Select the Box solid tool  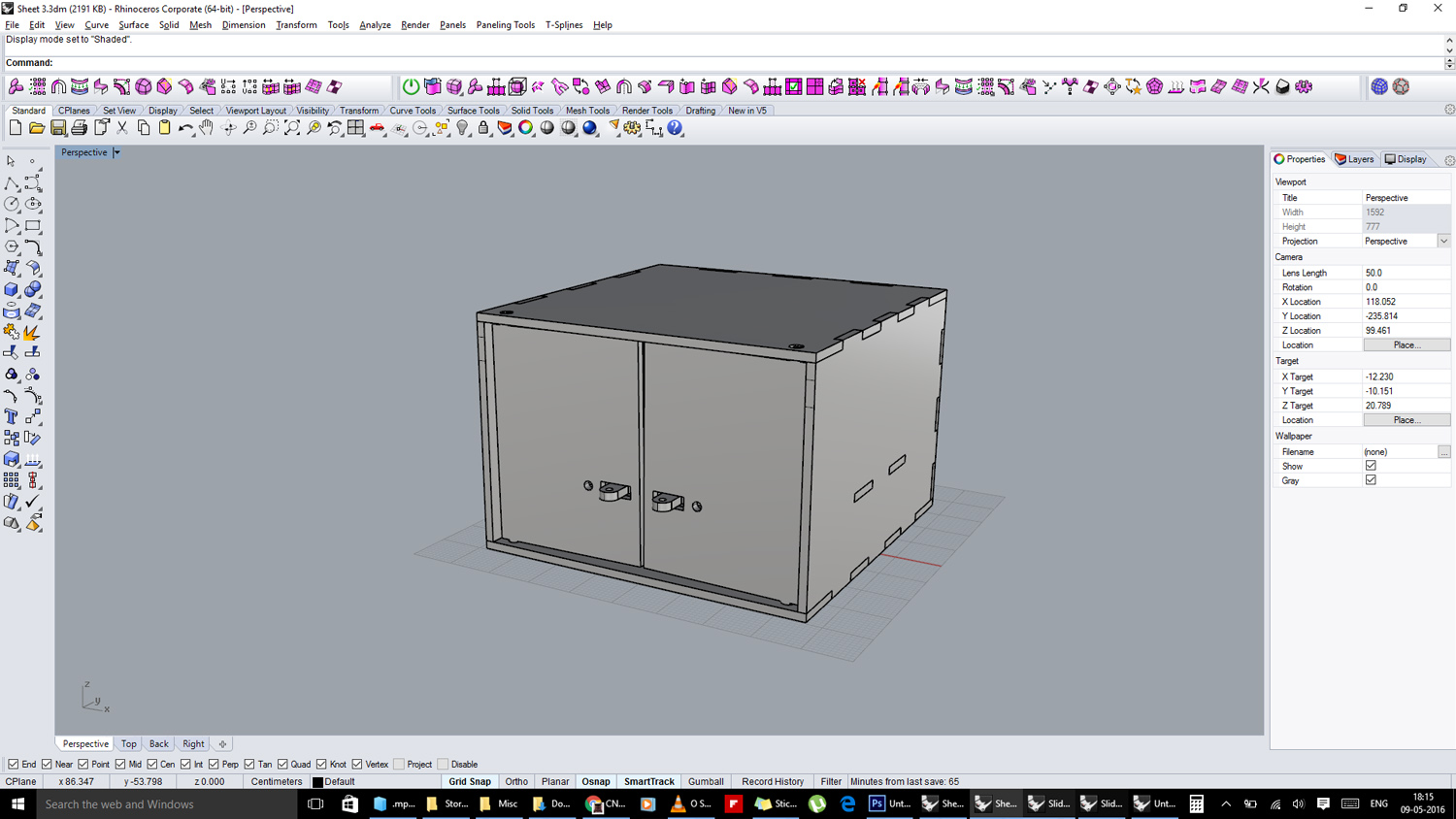tap(12, 289)
